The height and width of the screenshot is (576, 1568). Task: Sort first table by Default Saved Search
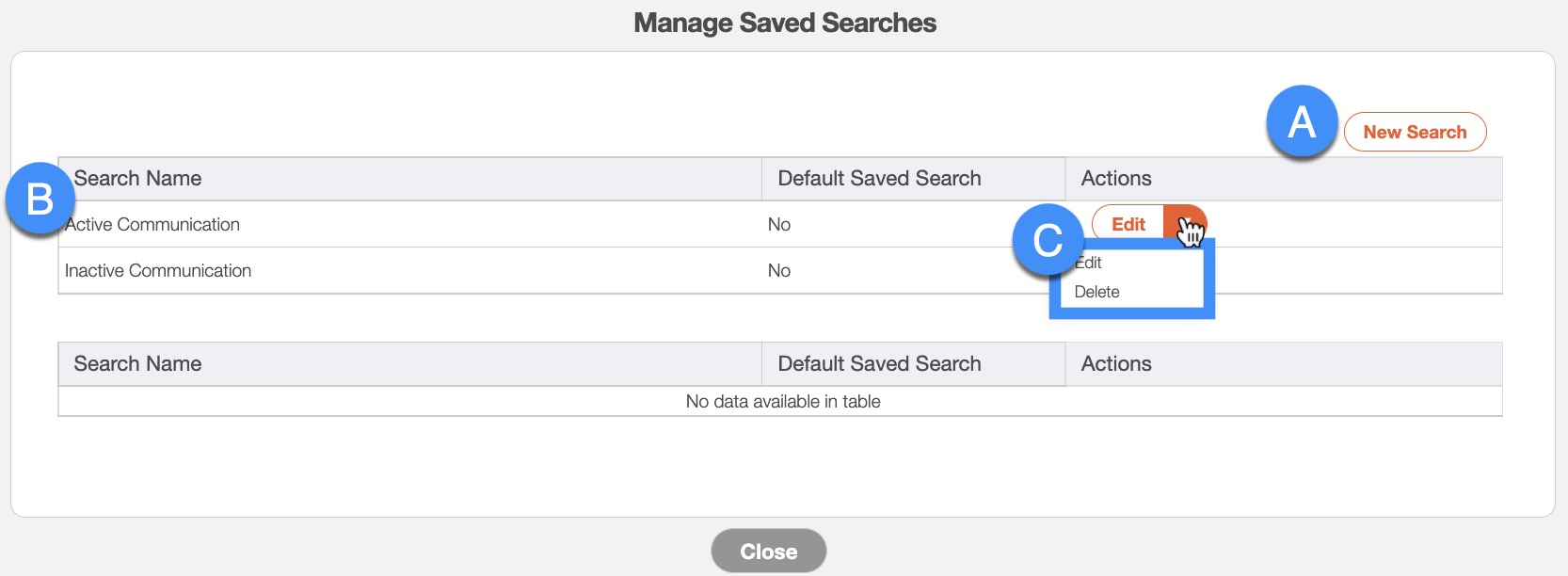point(879,179)
